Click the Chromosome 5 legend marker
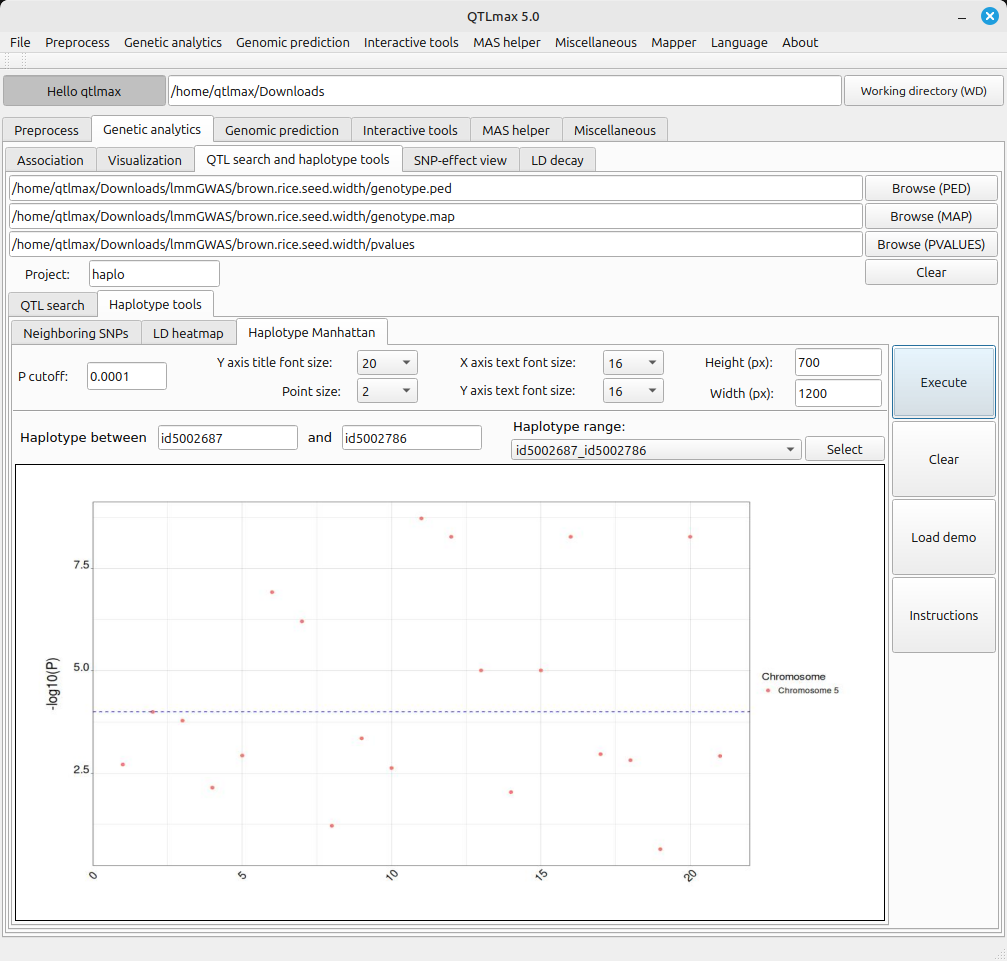Viewport: 1007px width, 961px height. (768, 690)
